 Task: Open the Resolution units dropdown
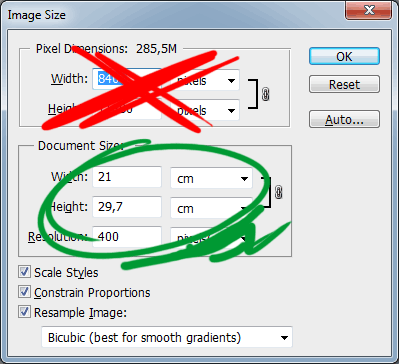[211, 238]
